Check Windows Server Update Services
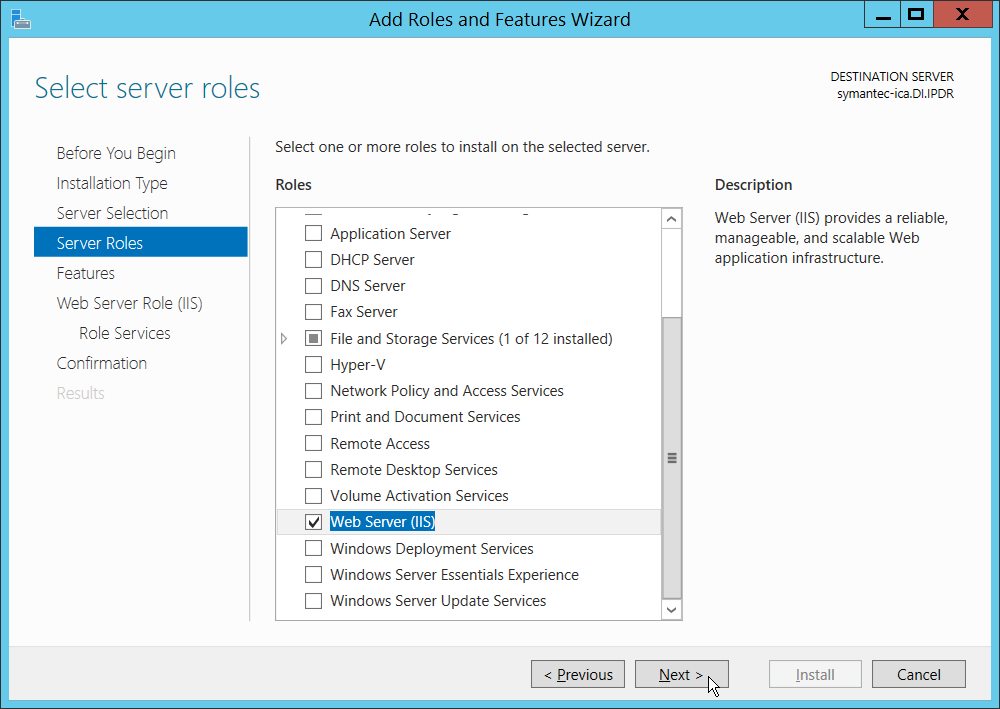Viewport: 1000px width, 709px height. pyautogui.click(x=314, y=601)
